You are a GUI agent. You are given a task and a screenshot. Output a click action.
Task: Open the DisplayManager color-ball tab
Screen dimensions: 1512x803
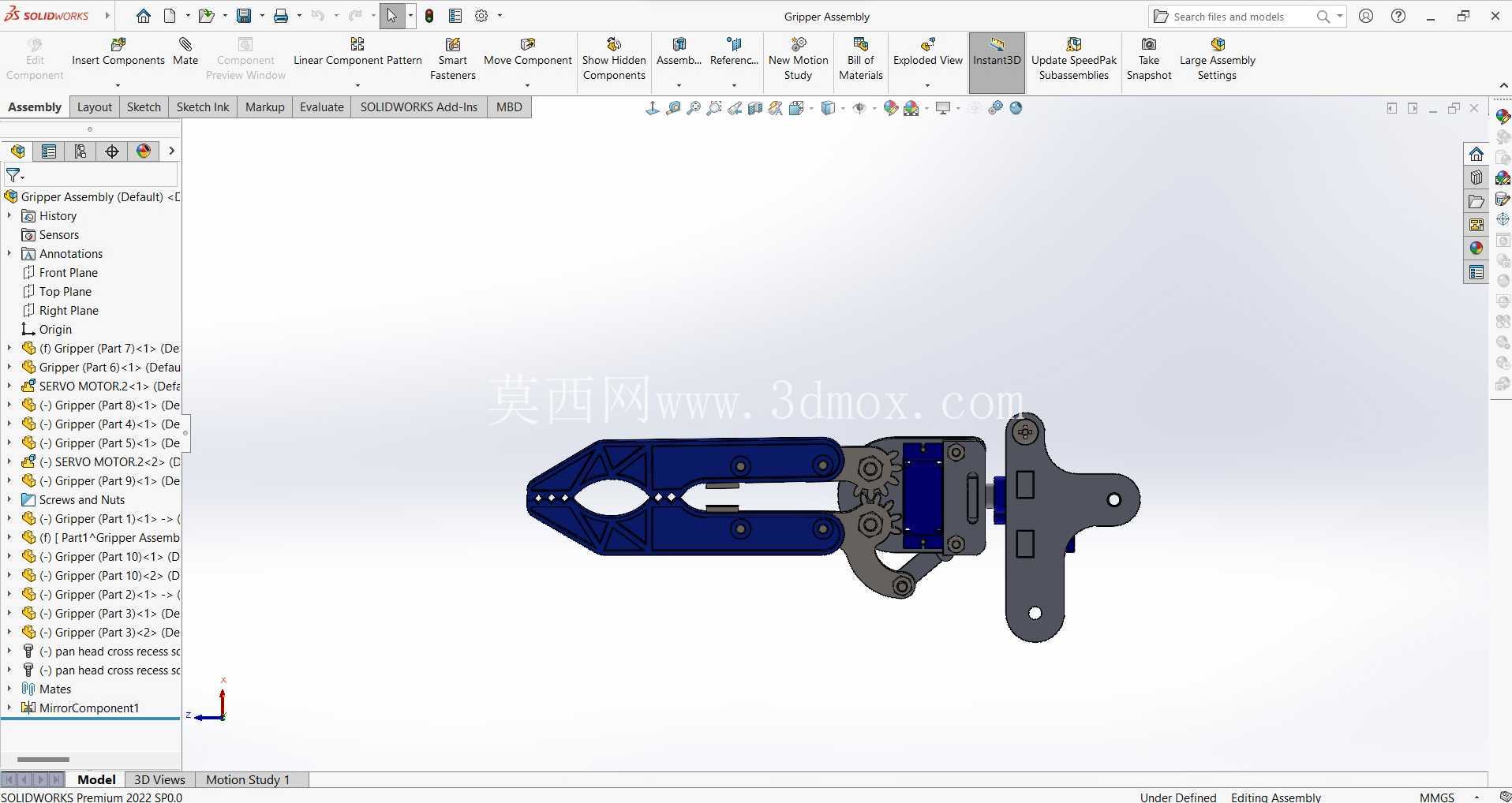[144, 151]
